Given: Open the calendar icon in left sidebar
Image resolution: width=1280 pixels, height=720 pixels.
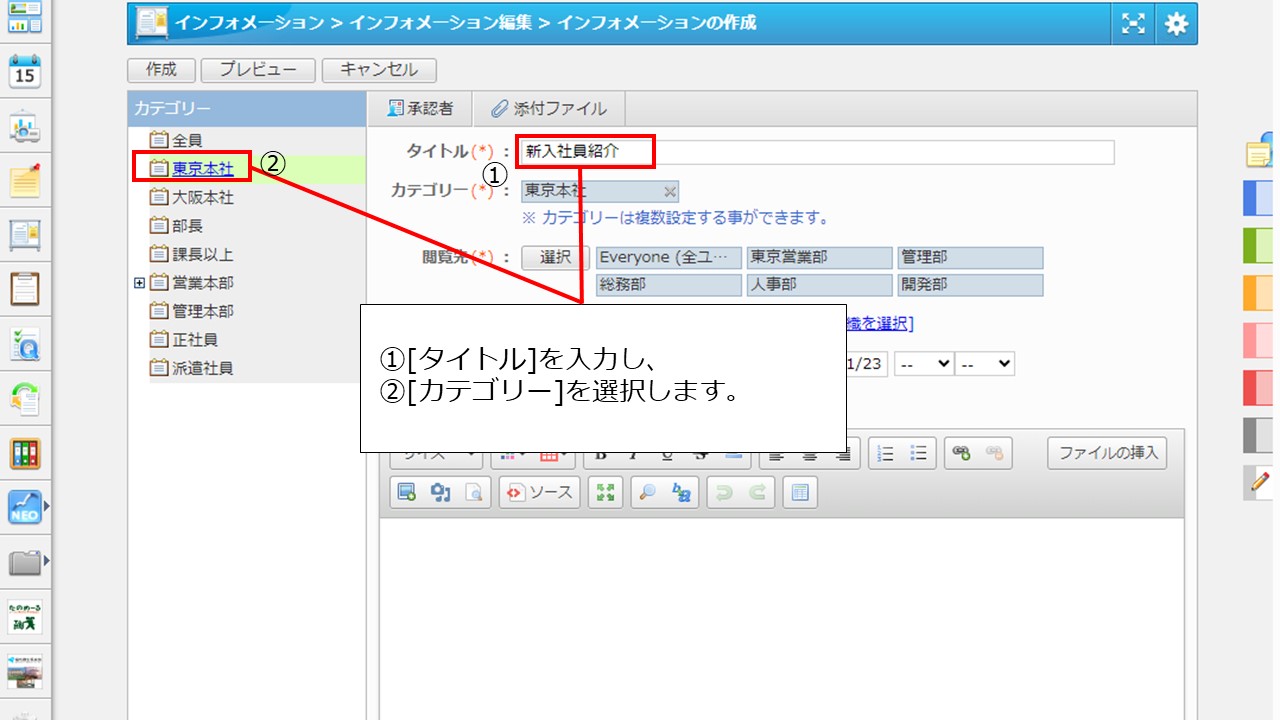Looking at the screenshot, I should [x=25, y=73].
